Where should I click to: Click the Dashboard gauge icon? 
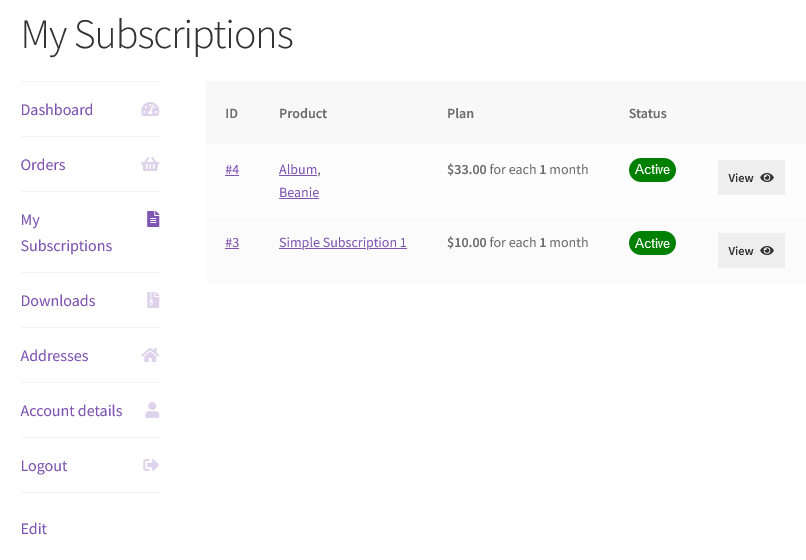(x=150, y=110)
